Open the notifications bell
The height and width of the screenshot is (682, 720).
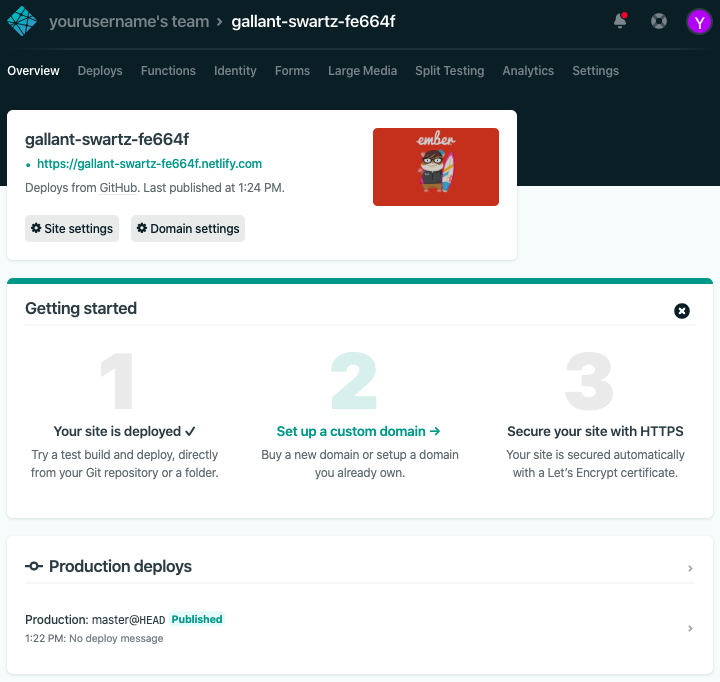[620, 21]
